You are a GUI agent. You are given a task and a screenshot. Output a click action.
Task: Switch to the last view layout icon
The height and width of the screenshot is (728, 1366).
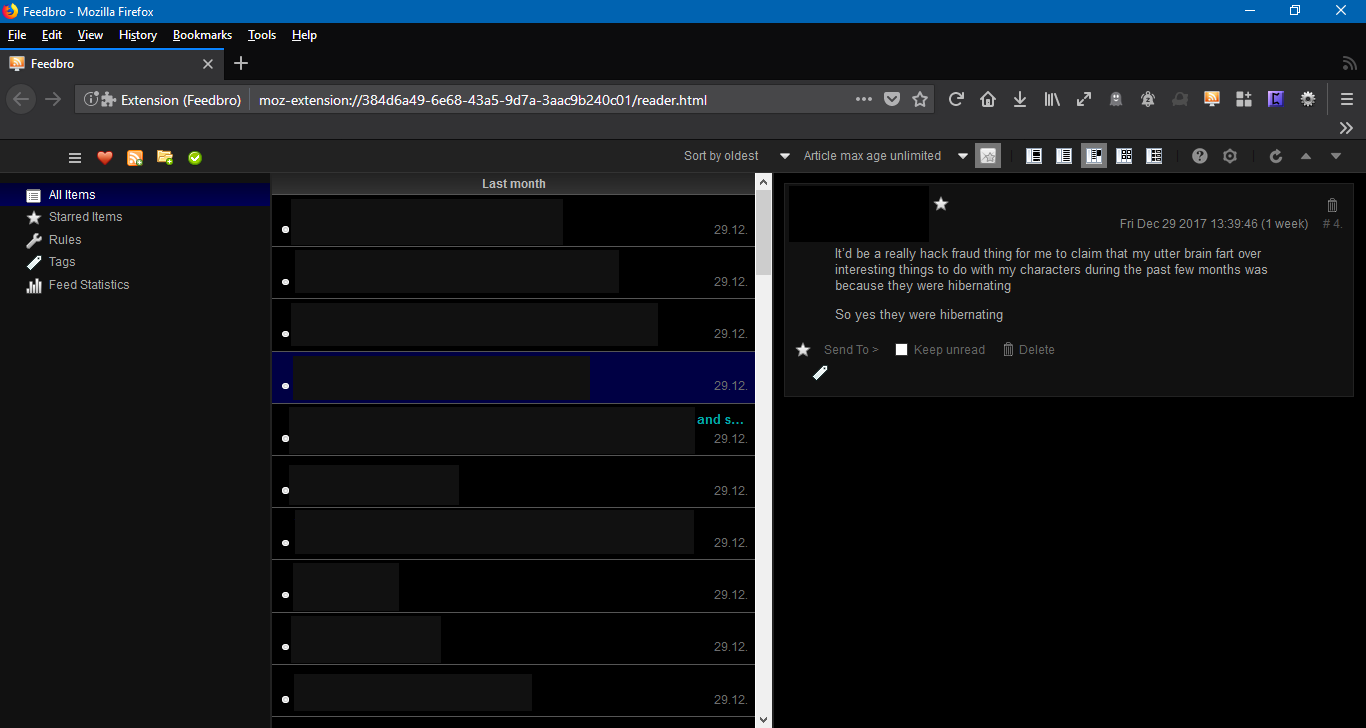[x=1154, y=156]
